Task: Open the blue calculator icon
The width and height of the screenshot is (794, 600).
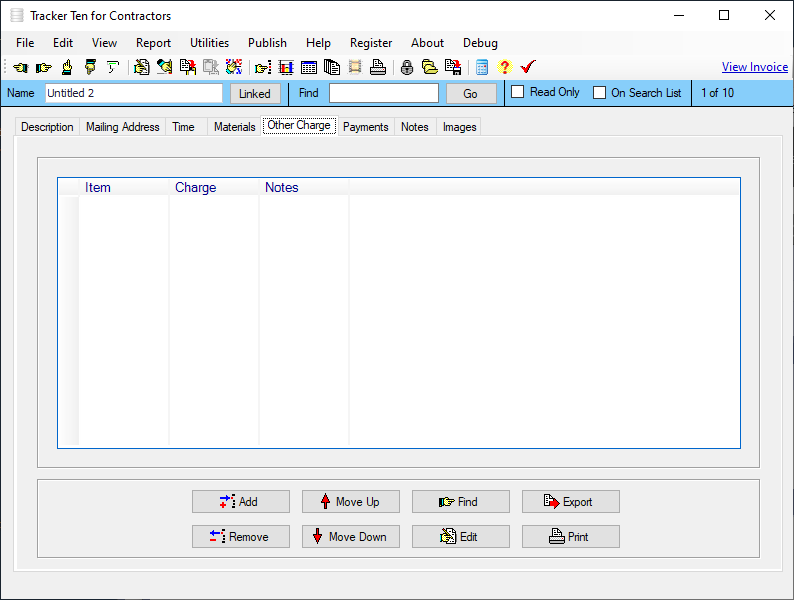Action: pos(482,67)
